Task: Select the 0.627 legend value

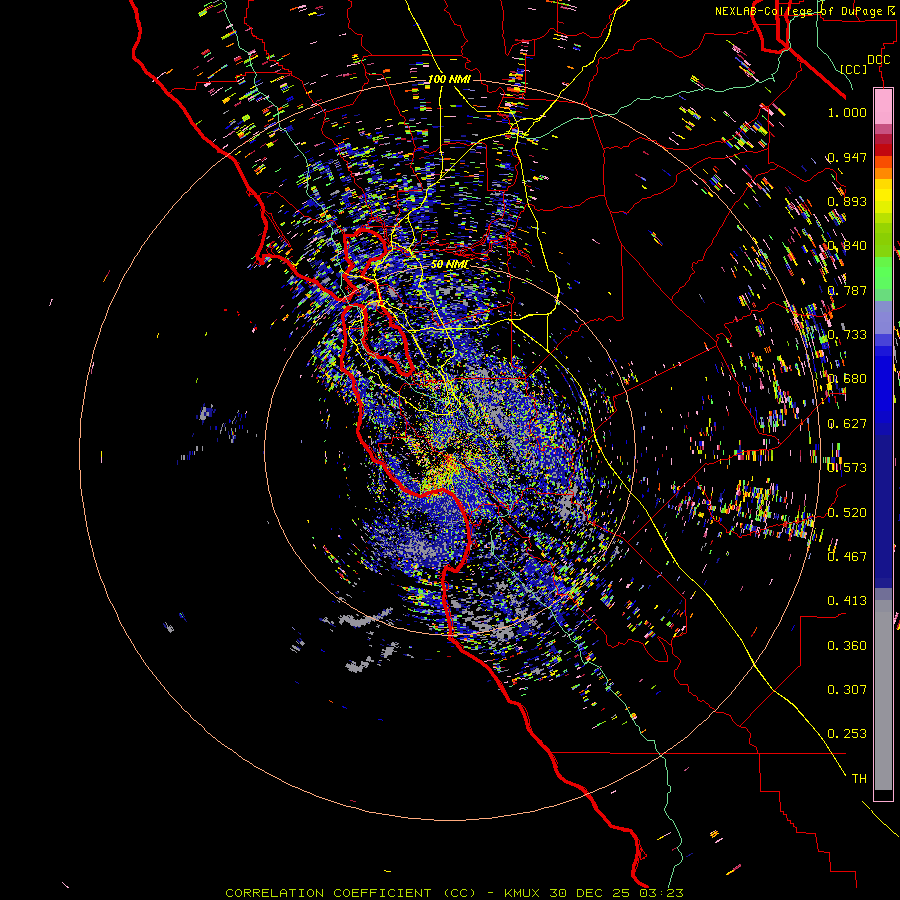Action: tap(847, 424)
